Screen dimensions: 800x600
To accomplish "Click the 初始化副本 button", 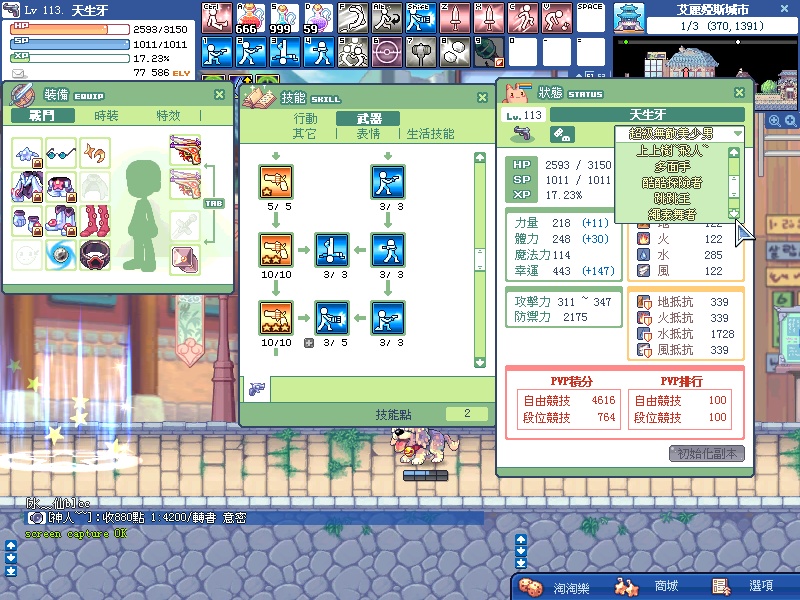I will click(707, 453).
